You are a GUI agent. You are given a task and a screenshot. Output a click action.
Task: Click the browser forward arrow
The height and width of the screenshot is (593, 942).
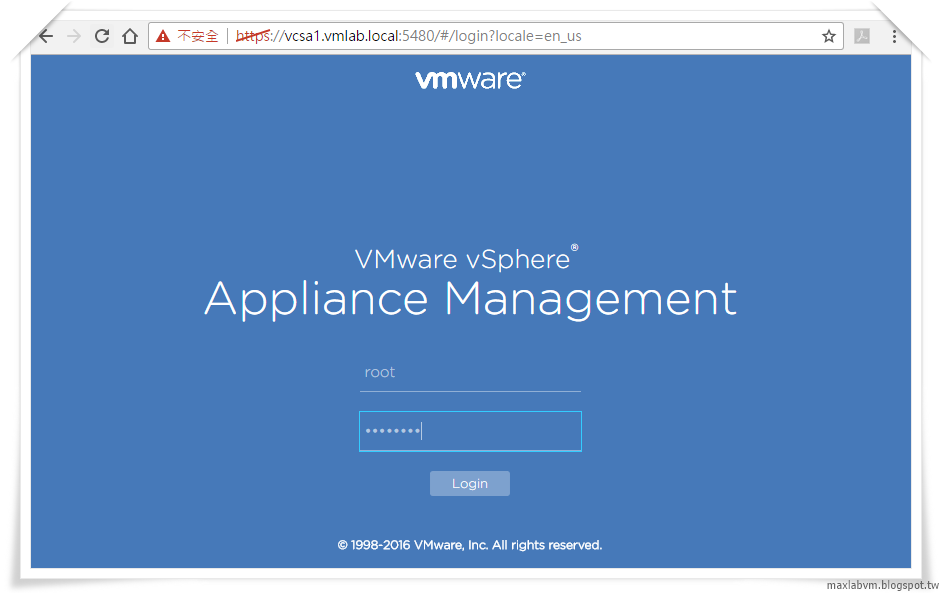(74, 36)
